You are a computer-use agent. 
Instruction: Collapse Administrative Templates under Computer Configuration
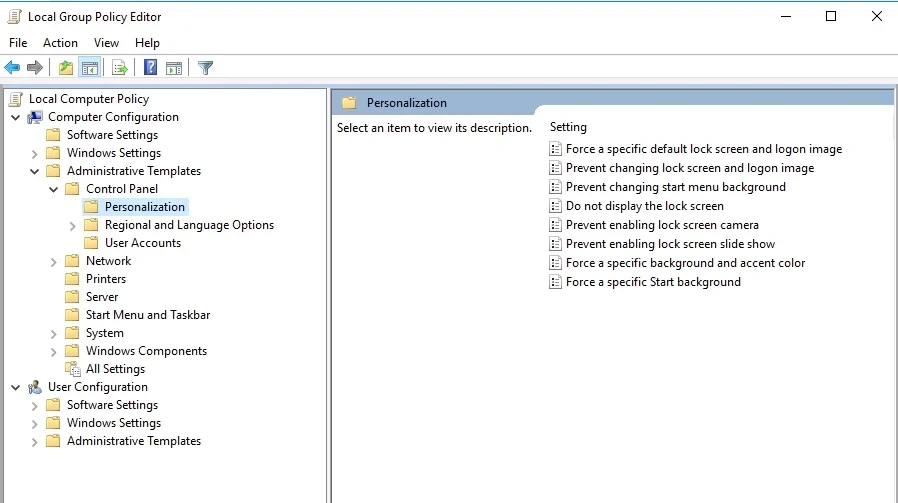pos(34,171)
